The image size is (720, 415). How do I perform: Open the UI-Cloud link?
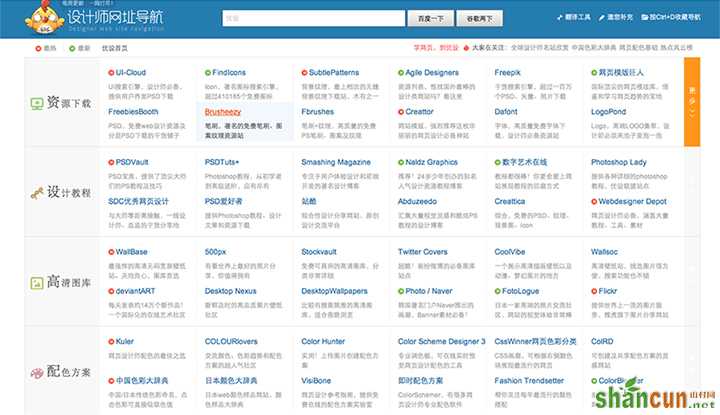[x=130, y=73]
